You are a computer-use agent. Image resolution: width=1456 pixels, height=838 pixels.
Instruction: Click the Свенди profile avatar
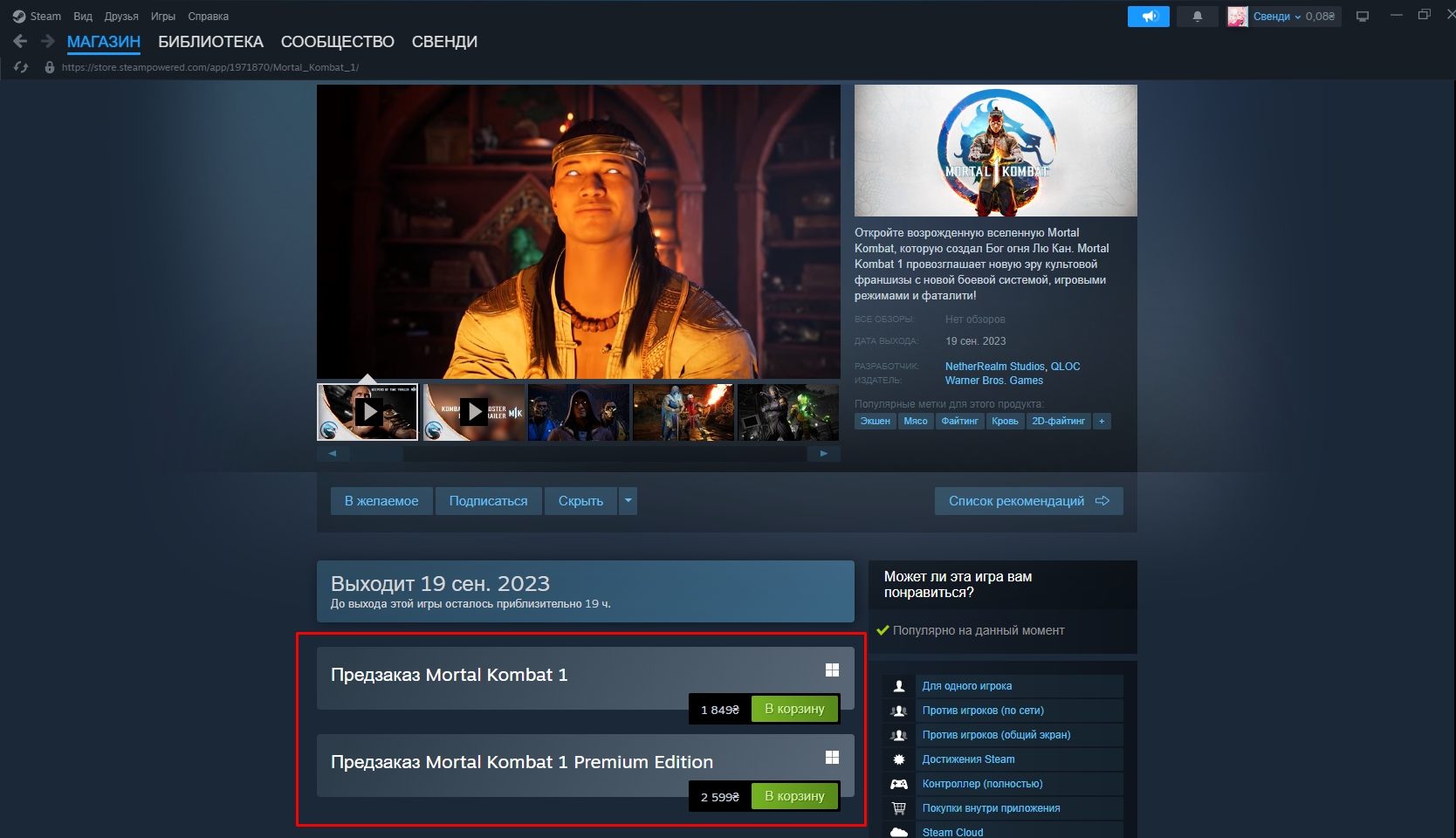coord(1237,17)
